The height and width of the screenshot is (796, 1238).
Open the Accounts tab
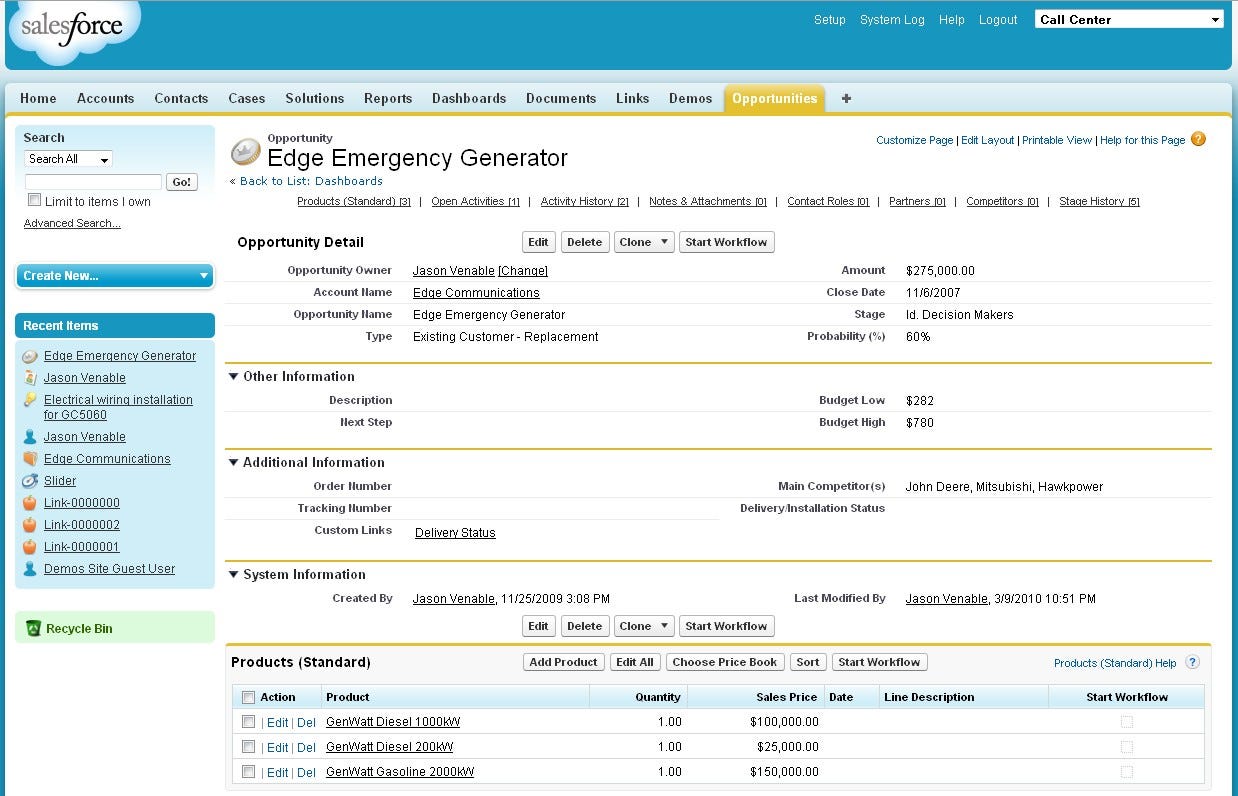click(x=105, y=98)
